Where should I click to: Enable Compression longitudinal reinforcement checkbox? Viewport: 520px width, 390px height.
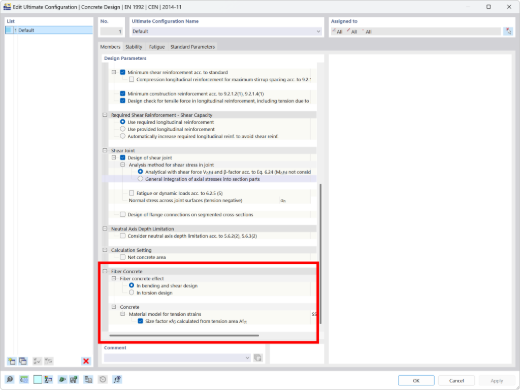click(x=131, y=79)
